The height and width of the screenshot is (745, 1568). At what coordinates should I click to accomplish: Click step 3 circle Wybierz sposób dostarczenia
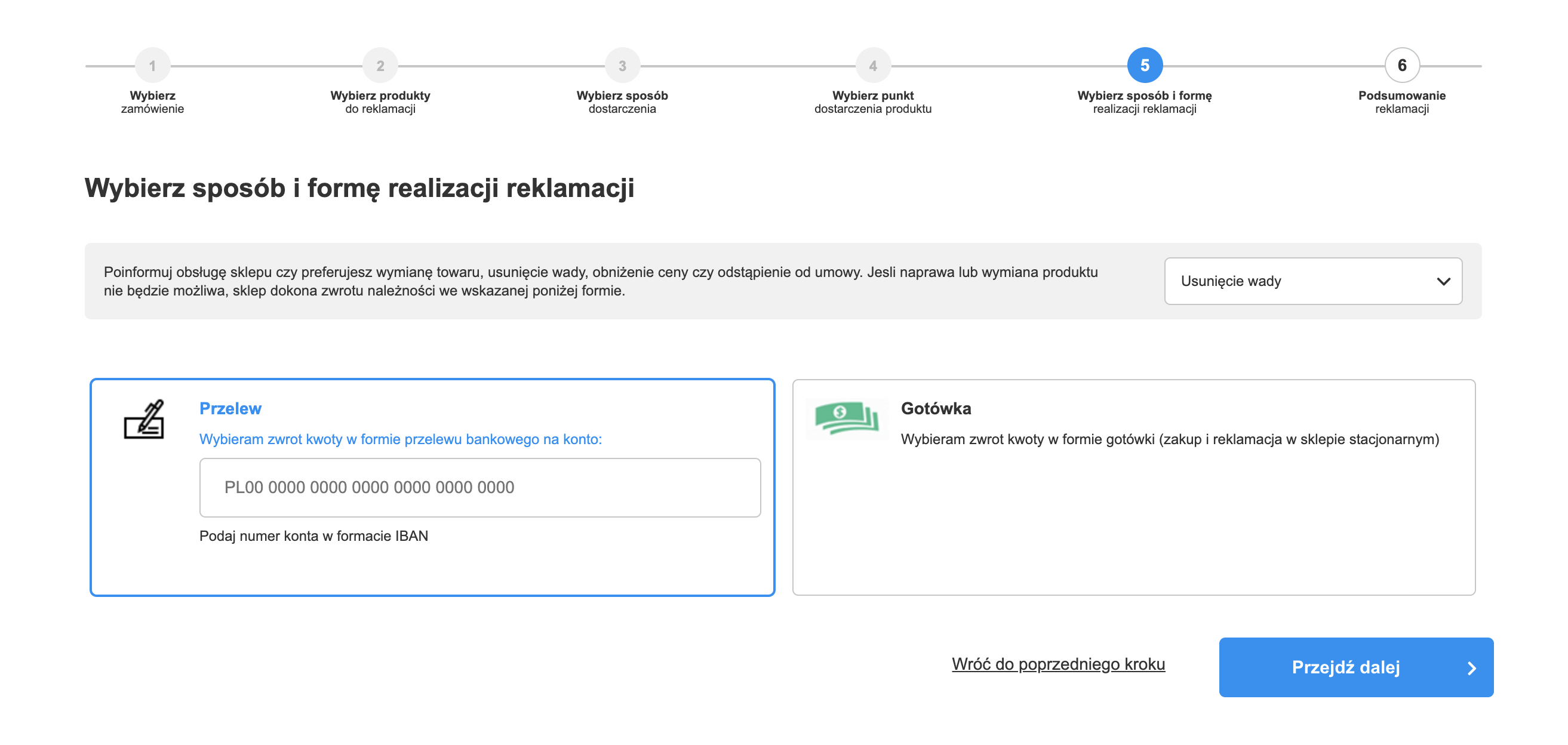pos(622,65)
